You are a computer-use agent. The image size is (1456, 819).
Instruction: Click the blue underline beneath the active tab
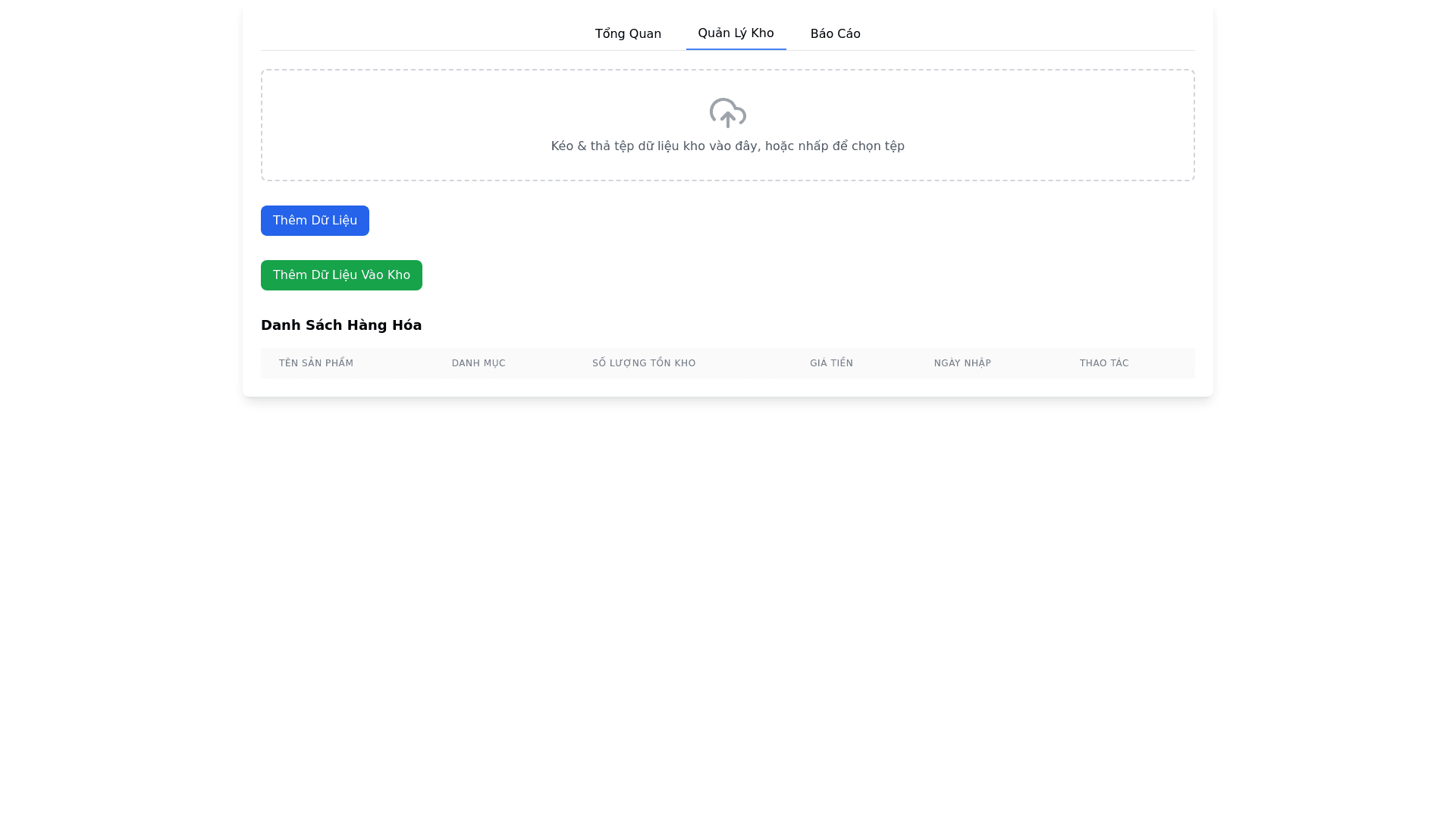[x=736, y=49]
